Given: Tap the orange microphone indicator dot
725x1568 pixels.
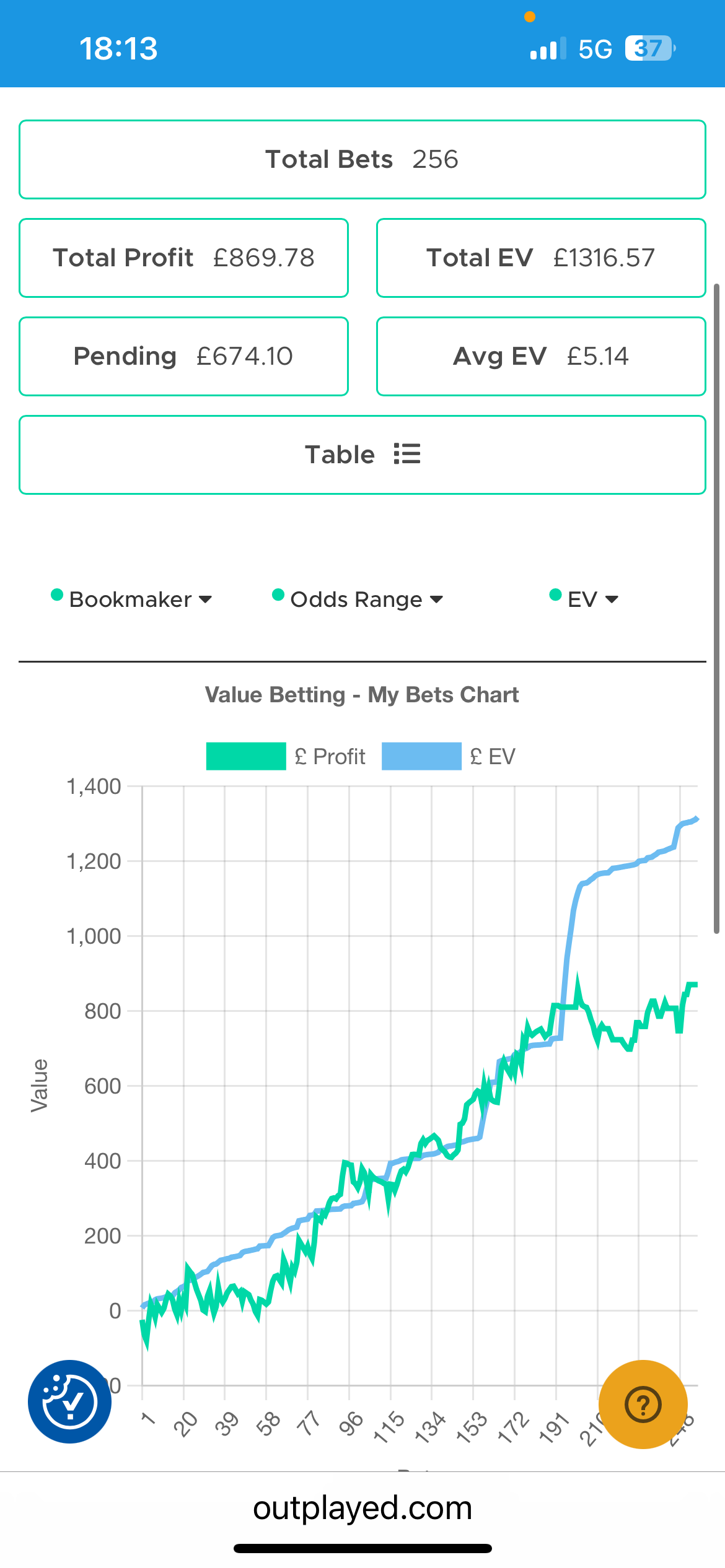Looking at the screenshot, I should click(529, 17).
